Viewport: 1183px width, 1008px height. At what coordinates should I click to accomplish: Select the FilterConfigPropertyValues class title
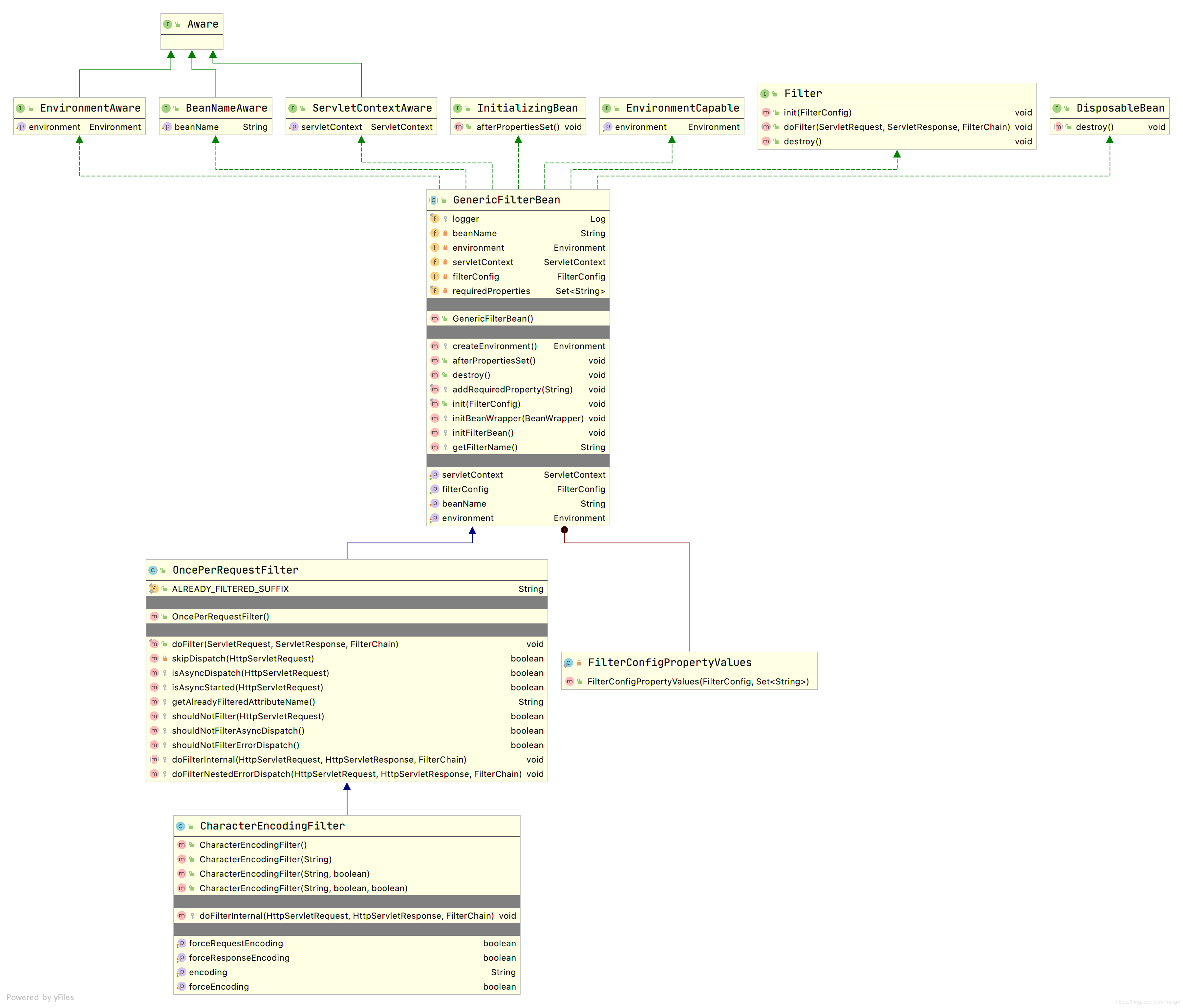(670, 663)
